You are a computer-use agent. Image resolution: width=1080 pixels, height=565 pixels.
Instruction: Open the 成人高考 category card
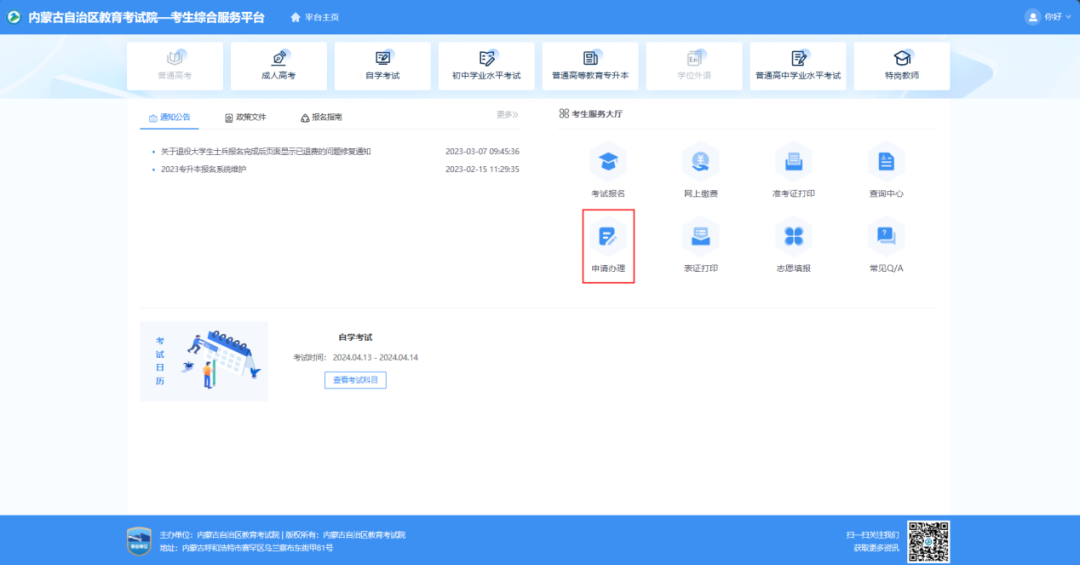pyautogui.click(x=278, y=65)
